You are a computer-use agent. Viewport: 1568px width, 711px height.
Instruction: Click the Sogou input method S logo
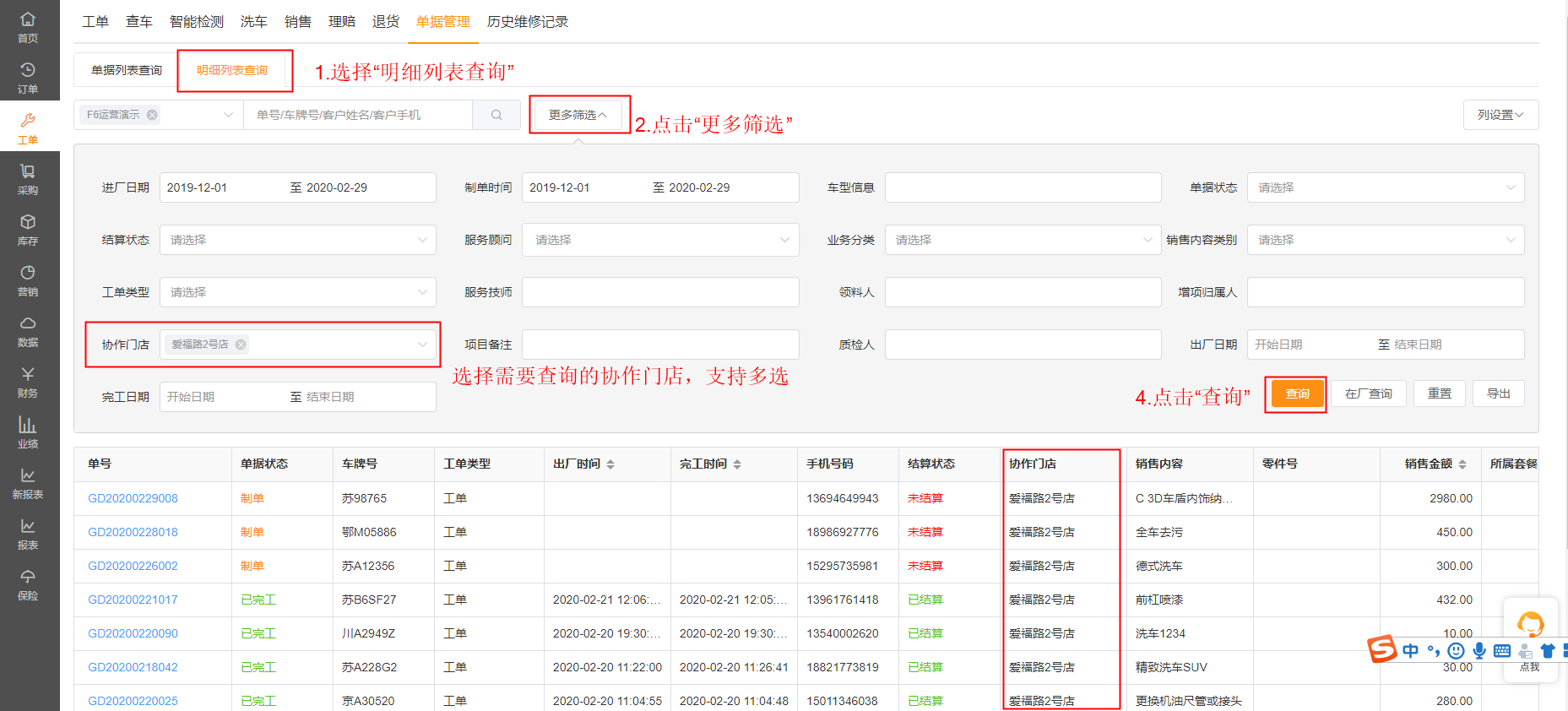[x=1382, y=649]
